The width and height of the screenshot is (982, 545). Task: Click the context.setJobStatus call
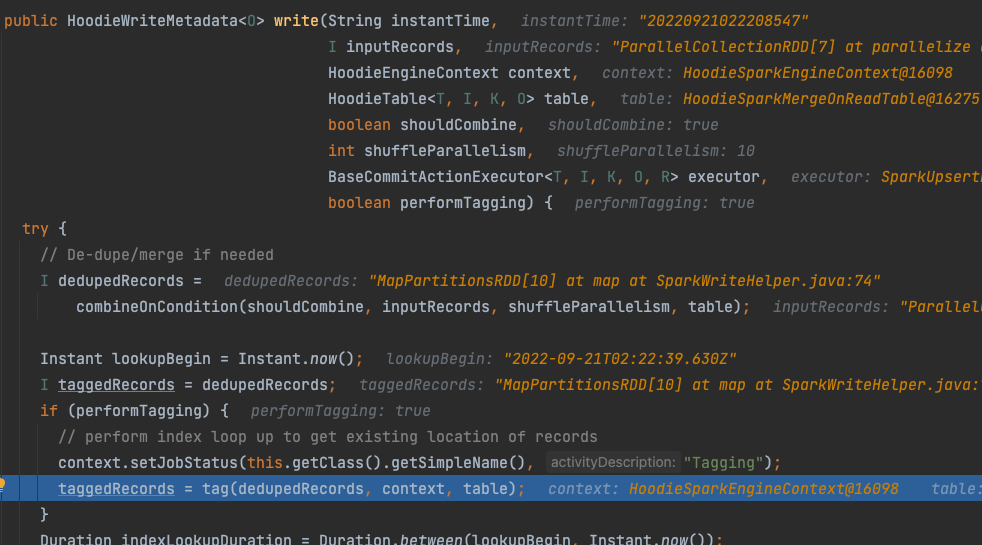coord(148,463)
